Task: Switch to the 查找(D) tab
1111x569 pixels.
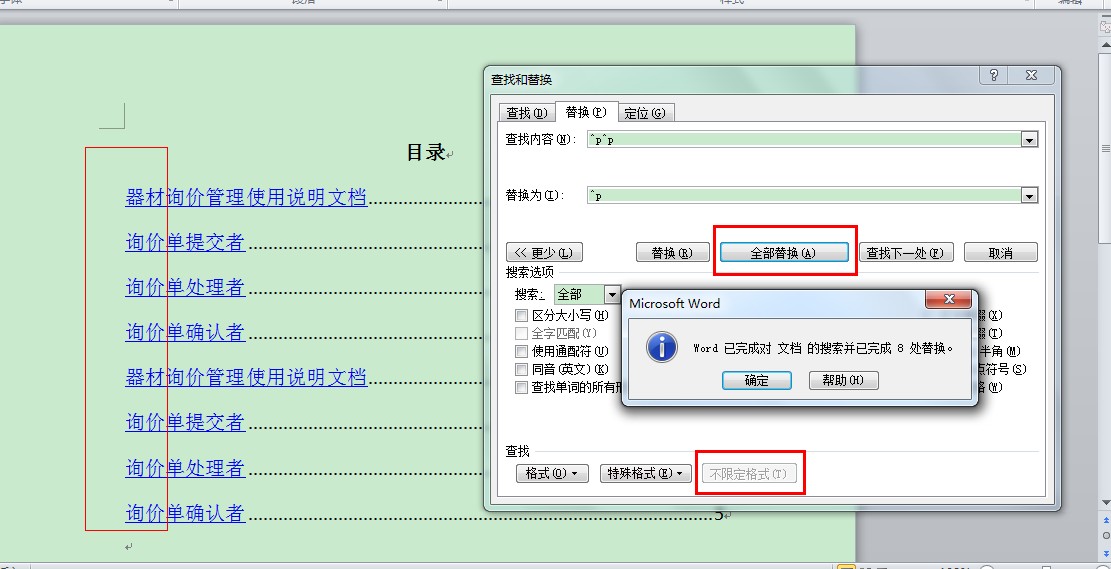Action: click(x=527, y=113)
